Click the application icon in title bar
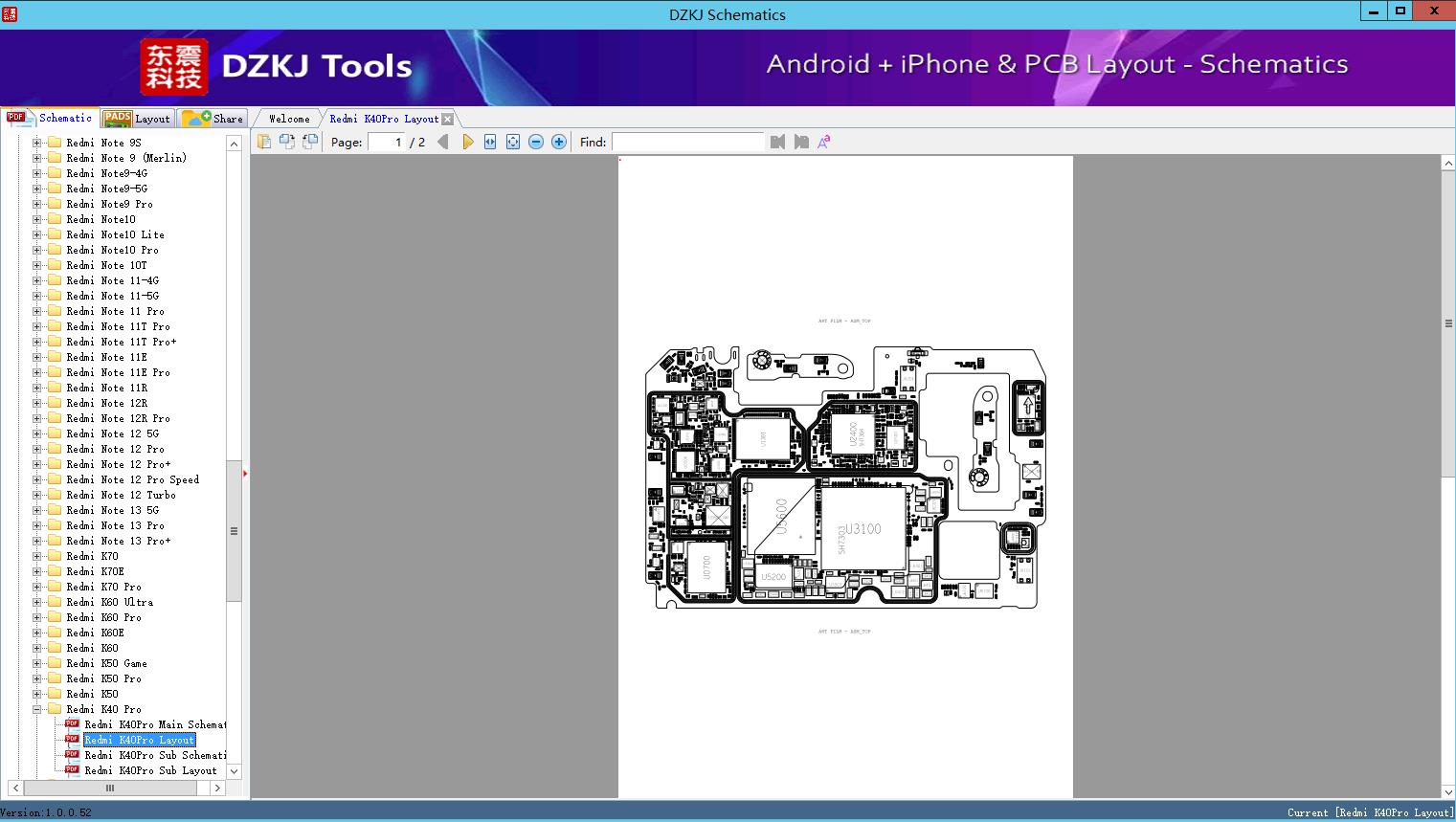 tap(10, 13)
